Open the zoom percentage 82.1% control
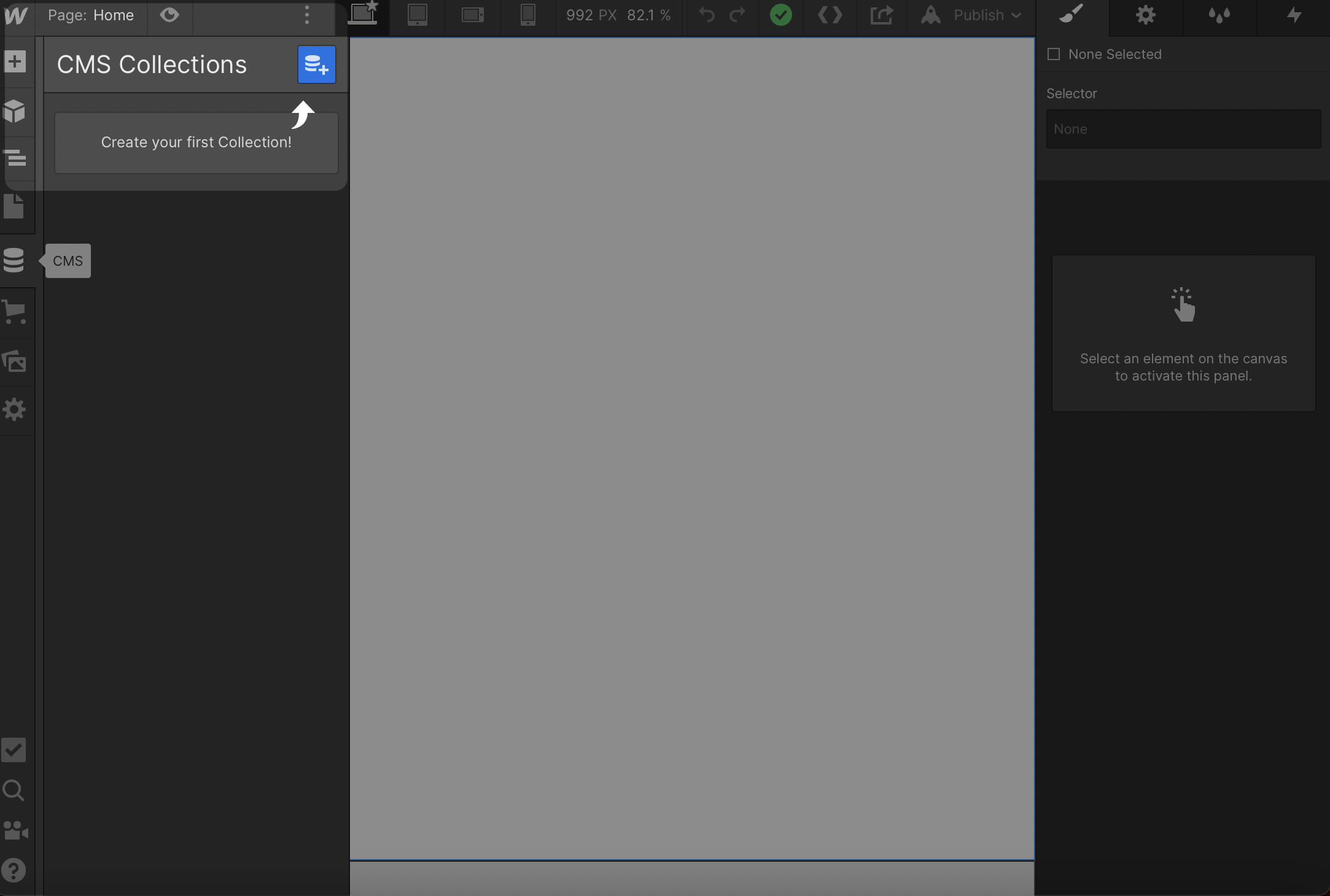The image size is (1330, 896). [x=648, y=15]
